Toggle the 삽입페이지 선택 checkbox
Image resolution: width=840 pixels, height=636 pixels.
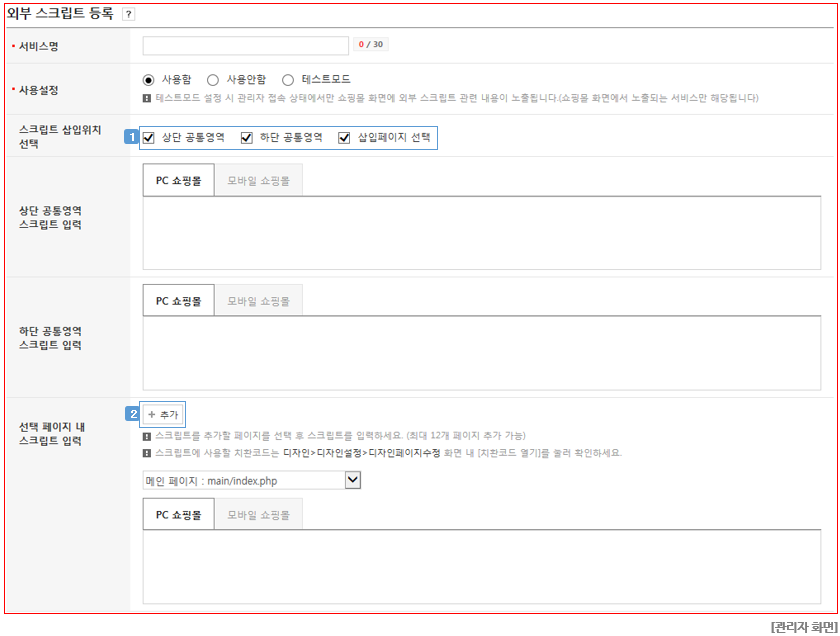click(344, 138)
